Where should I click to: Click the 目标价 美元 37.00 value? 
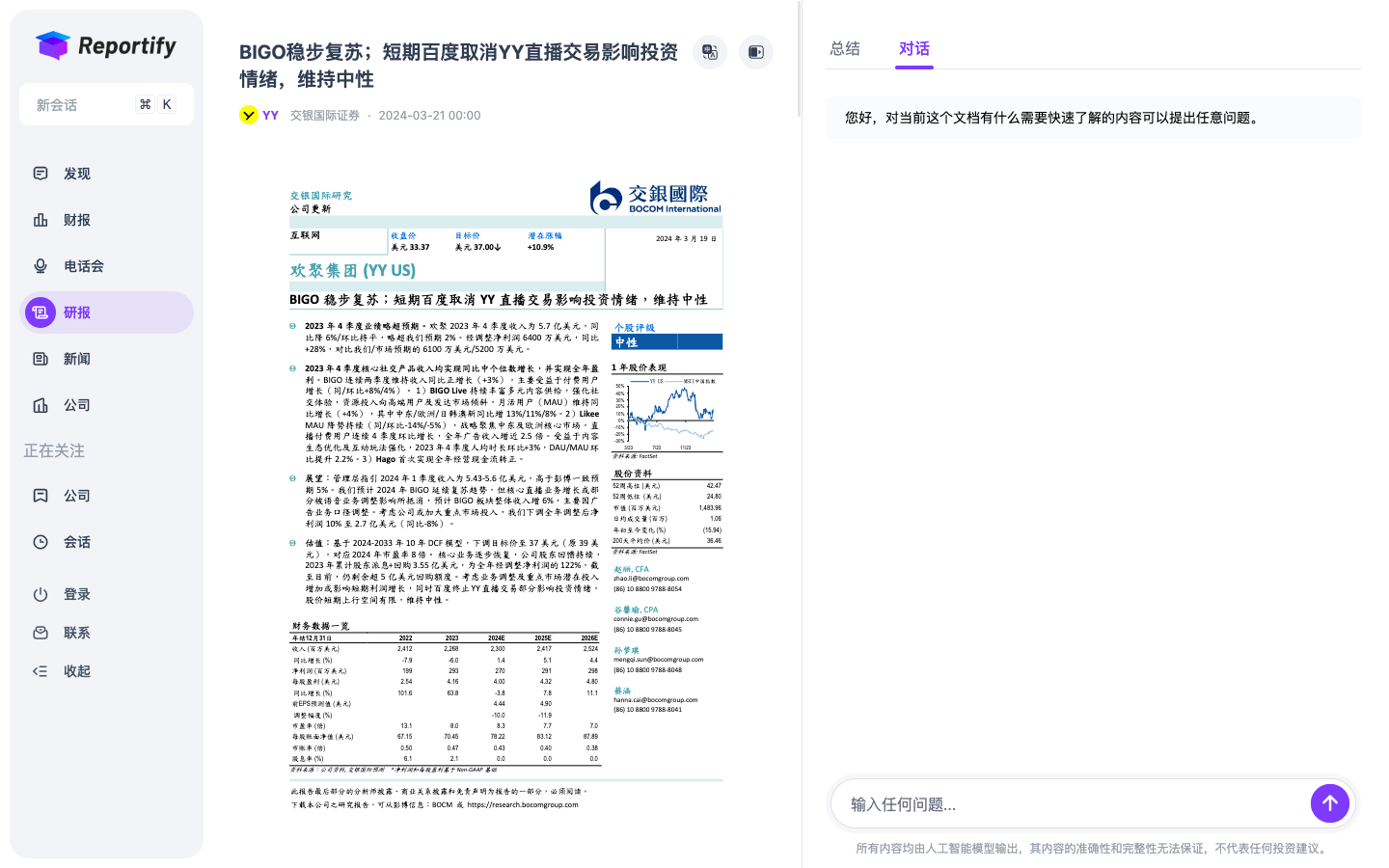pyautogui.click(x=477, y=247)
